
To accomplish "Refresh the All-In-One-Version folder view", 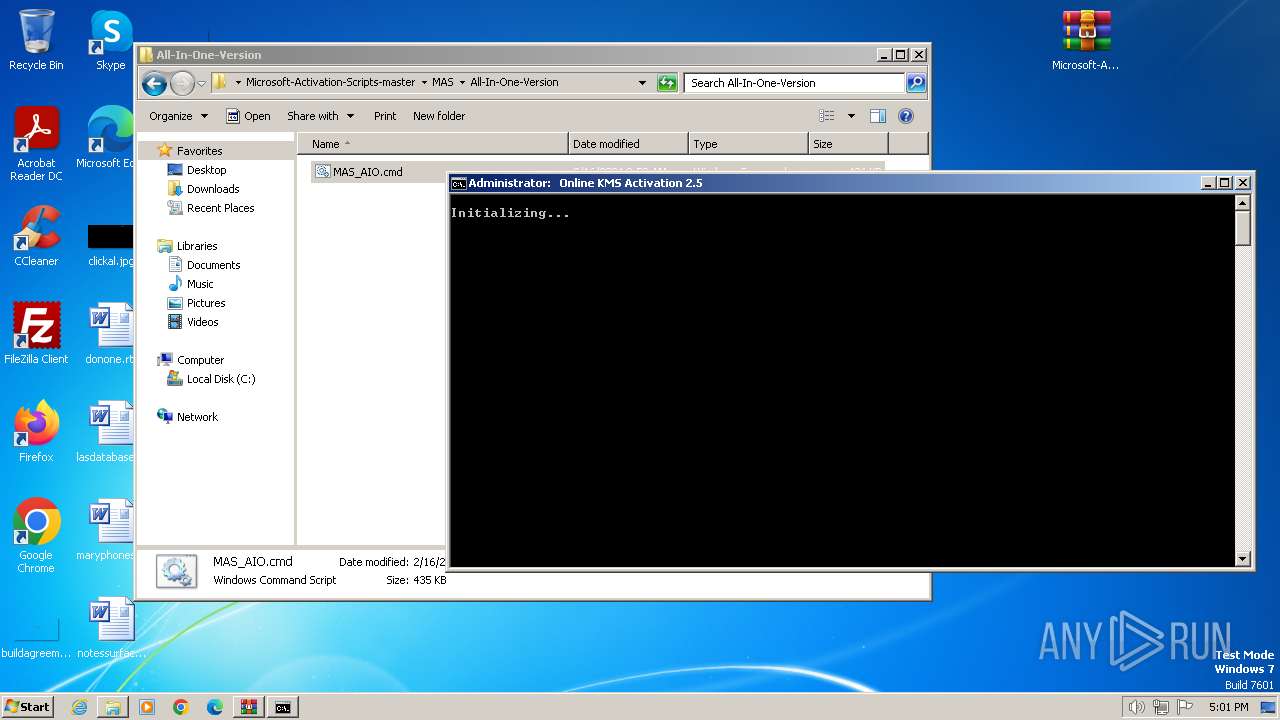I will click(x=667, y=83).
